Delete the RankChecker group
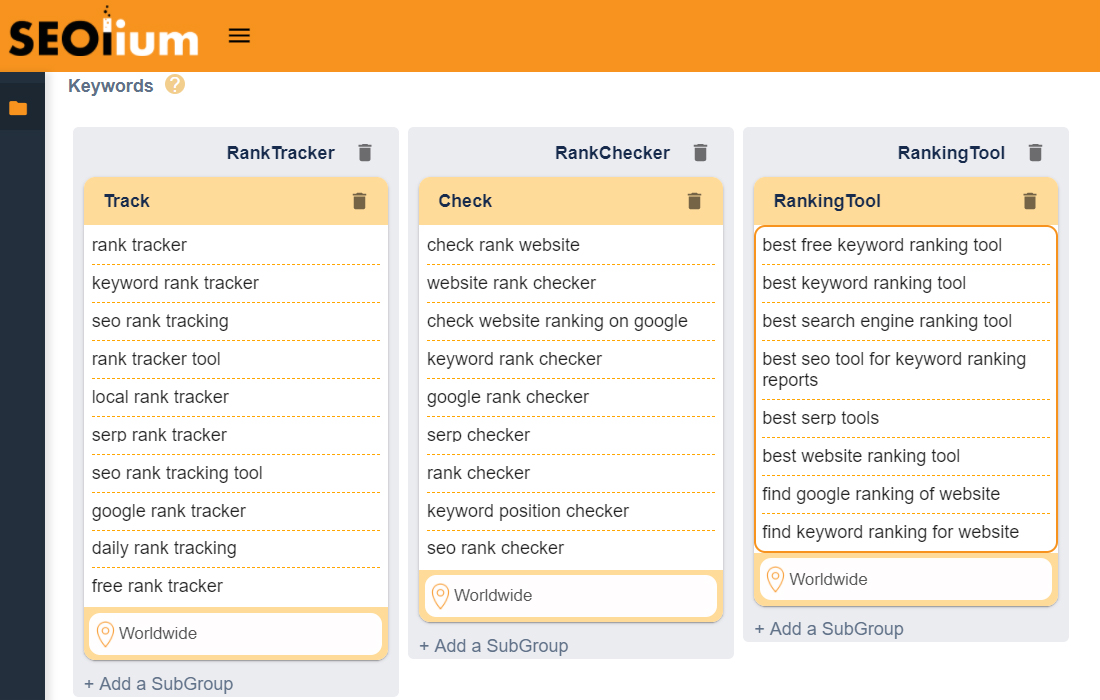1100x700 pixels. tap(700, 153)
